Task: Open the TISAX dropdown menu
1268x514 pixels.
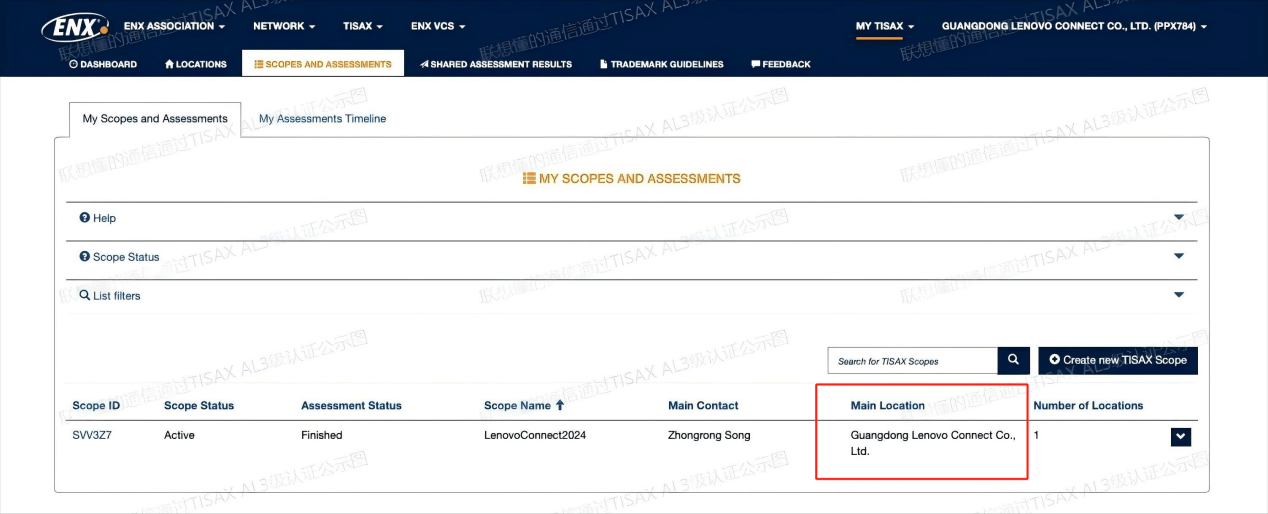Action: [x=364, y=26]
